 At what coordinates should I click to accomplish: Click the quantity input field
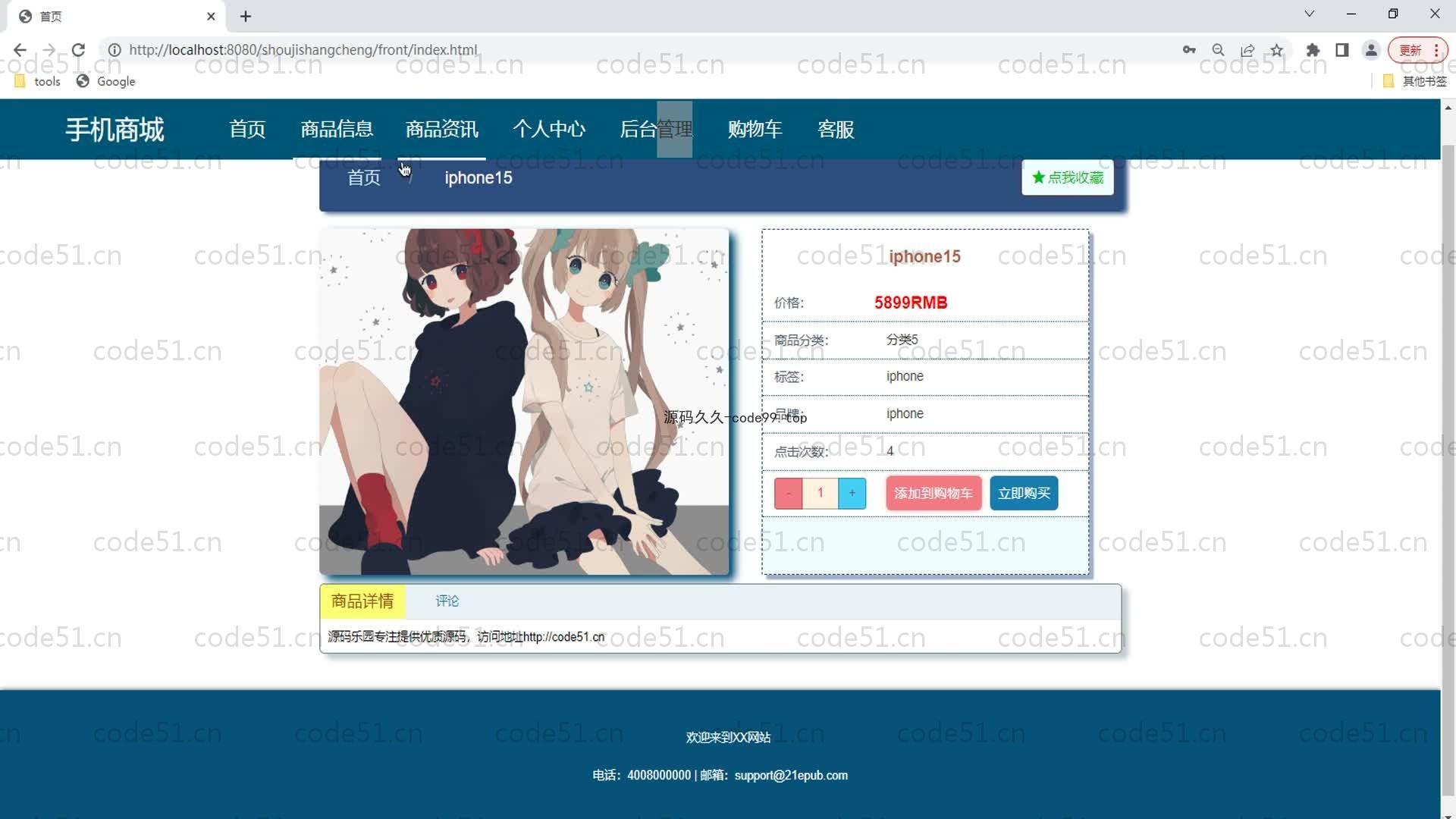[820, 493]
